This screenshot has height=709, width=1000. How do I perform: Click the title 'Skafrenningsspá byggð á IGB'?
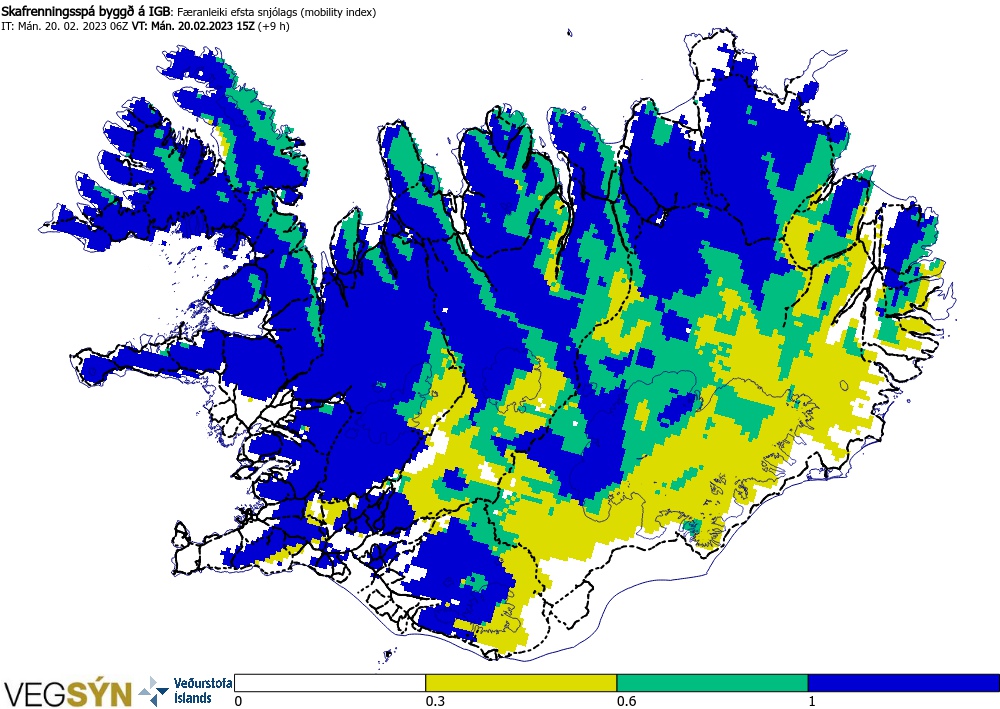pos(86,12)
